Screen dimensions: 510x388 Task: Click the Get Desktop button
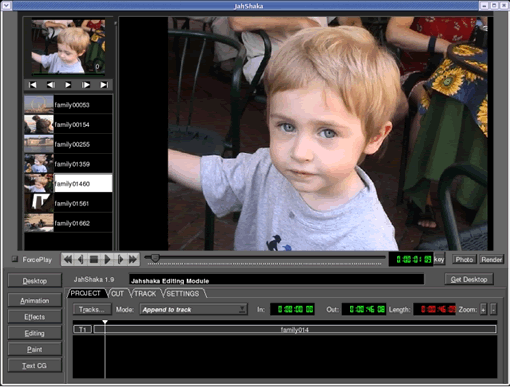pyautogui.click(x=469, y=279)
